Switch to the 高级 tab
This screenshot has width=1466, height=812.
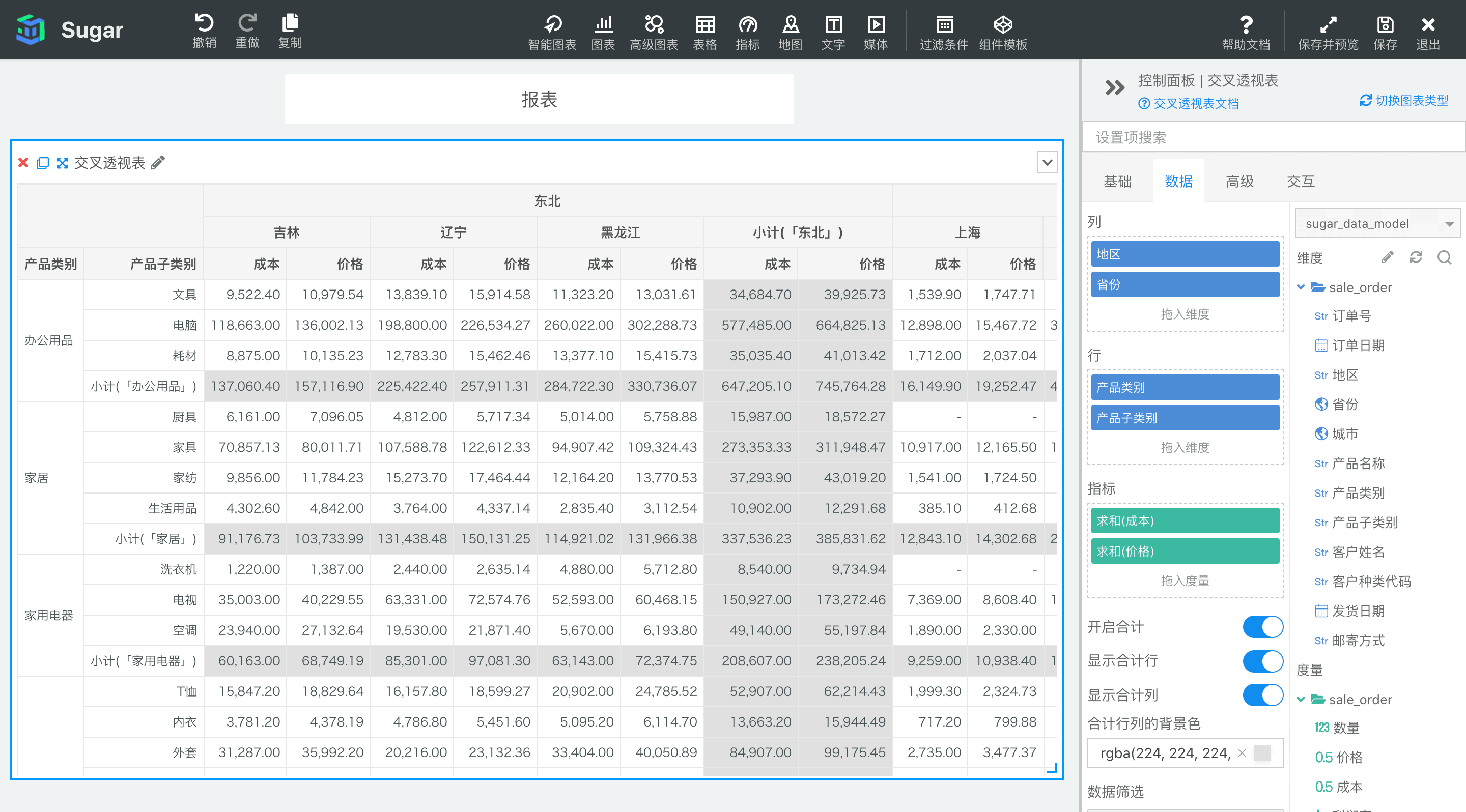[1239, 181]
